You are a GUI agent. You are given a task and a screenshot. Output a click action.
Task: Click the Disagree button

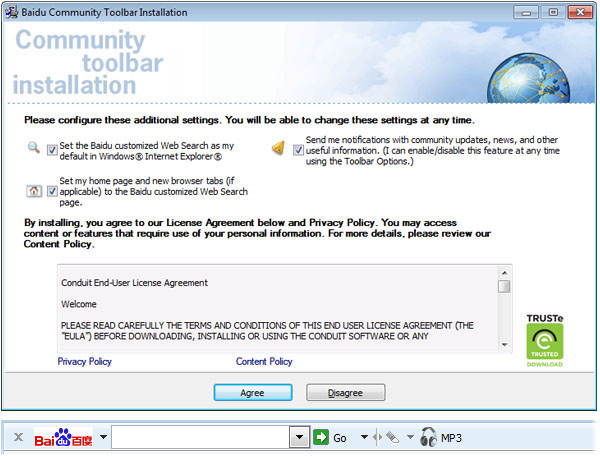click(346, 392)
